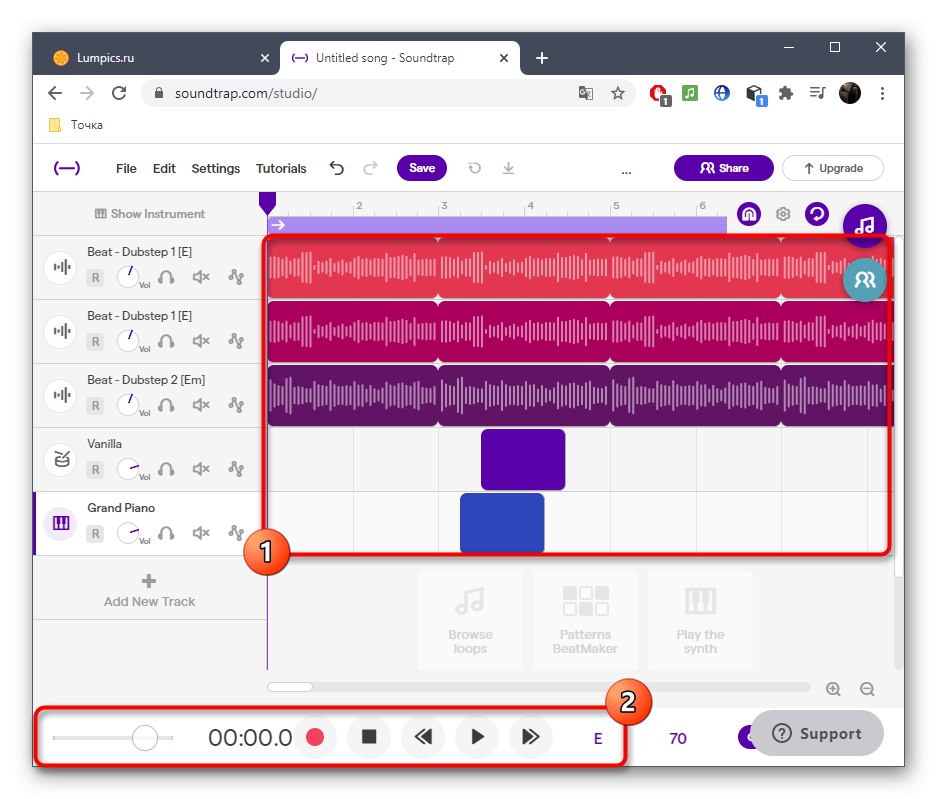This screenshot has width=937, height=799.
Task: Click the Upgrade button
Action: [x=833, y=168]
